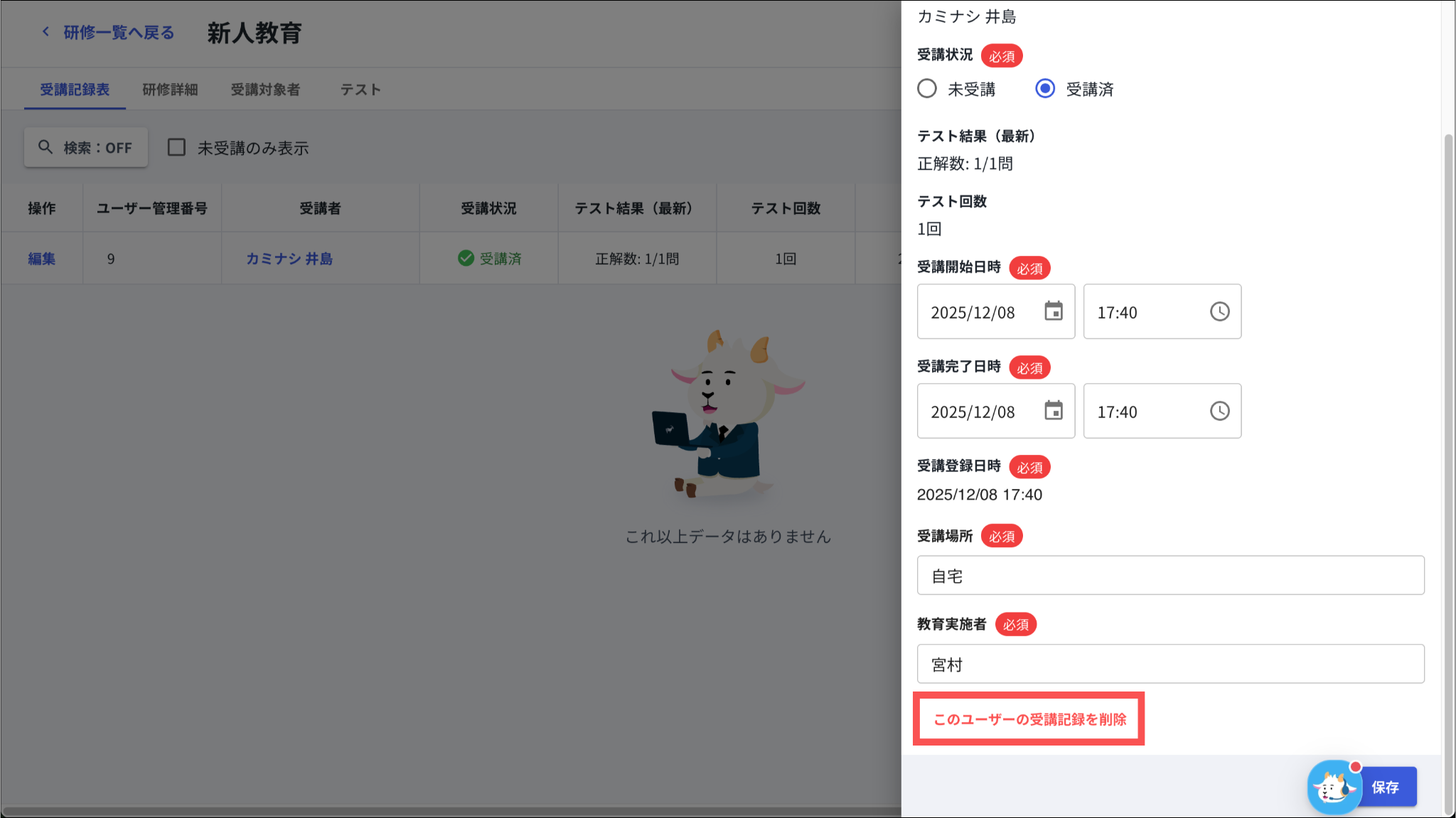Open time picker clock for 受講完了日時
The width and height of the screenshot is (1456, 818).
pos(1219,411)
